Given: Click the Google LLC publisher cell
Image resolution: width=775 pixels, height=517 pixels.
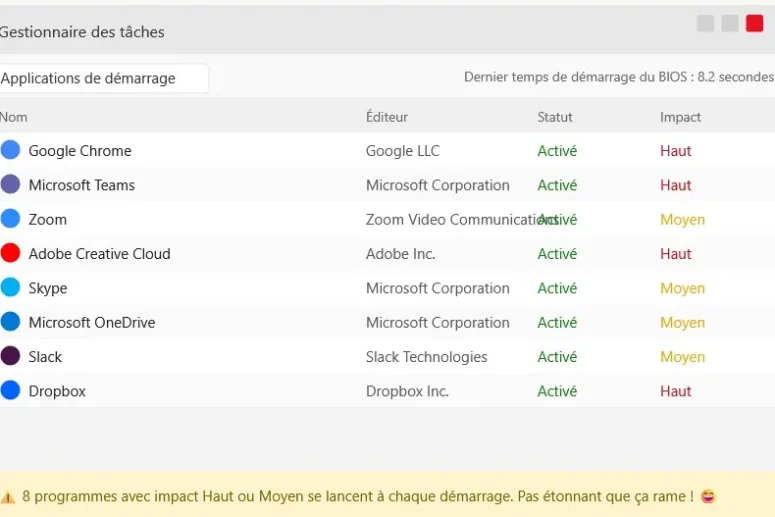Looking at the screenshot, I should click(402, 151).
